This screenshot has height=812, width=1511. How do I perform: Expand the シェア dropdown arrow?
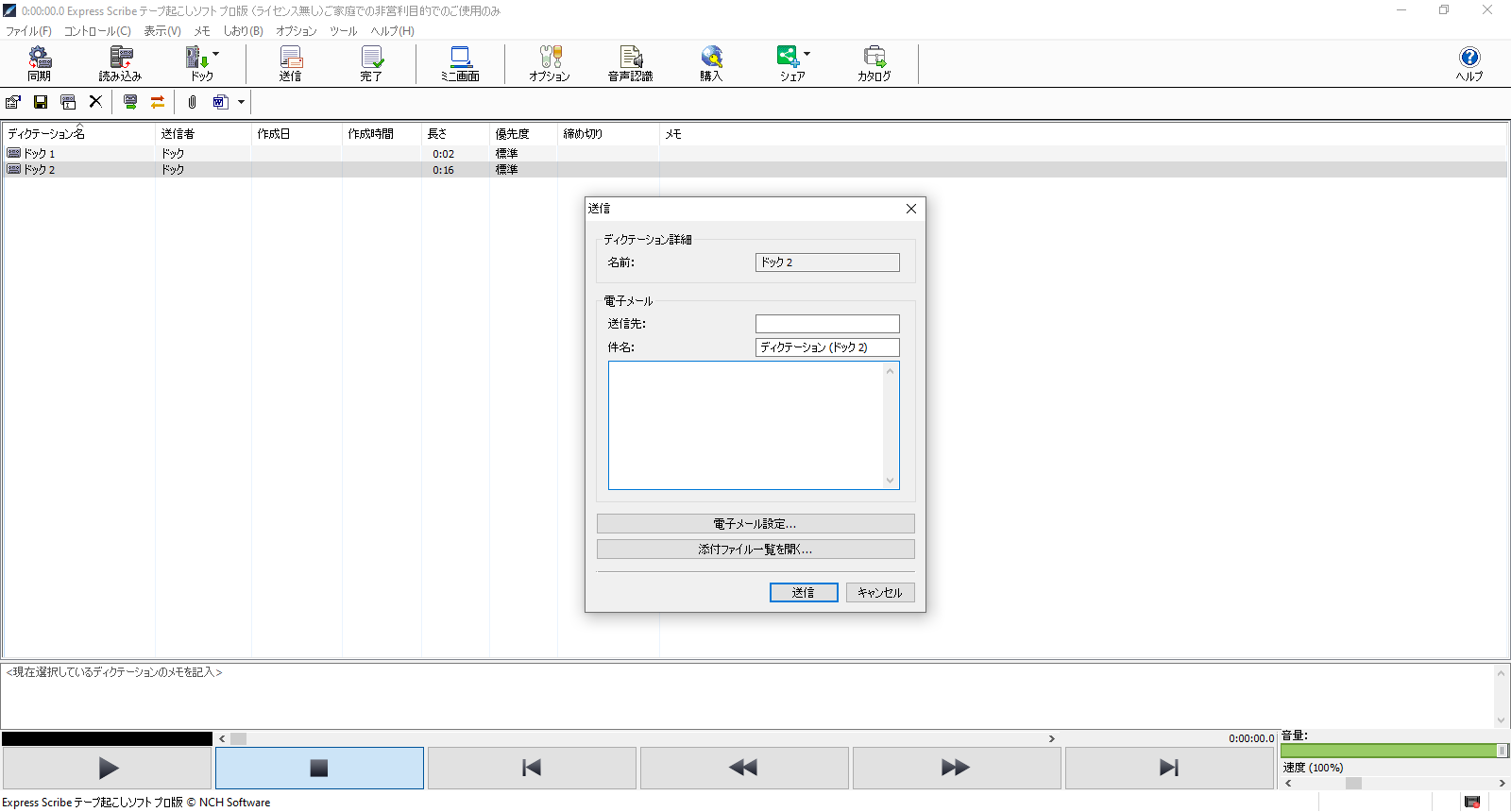coord(807,54)
